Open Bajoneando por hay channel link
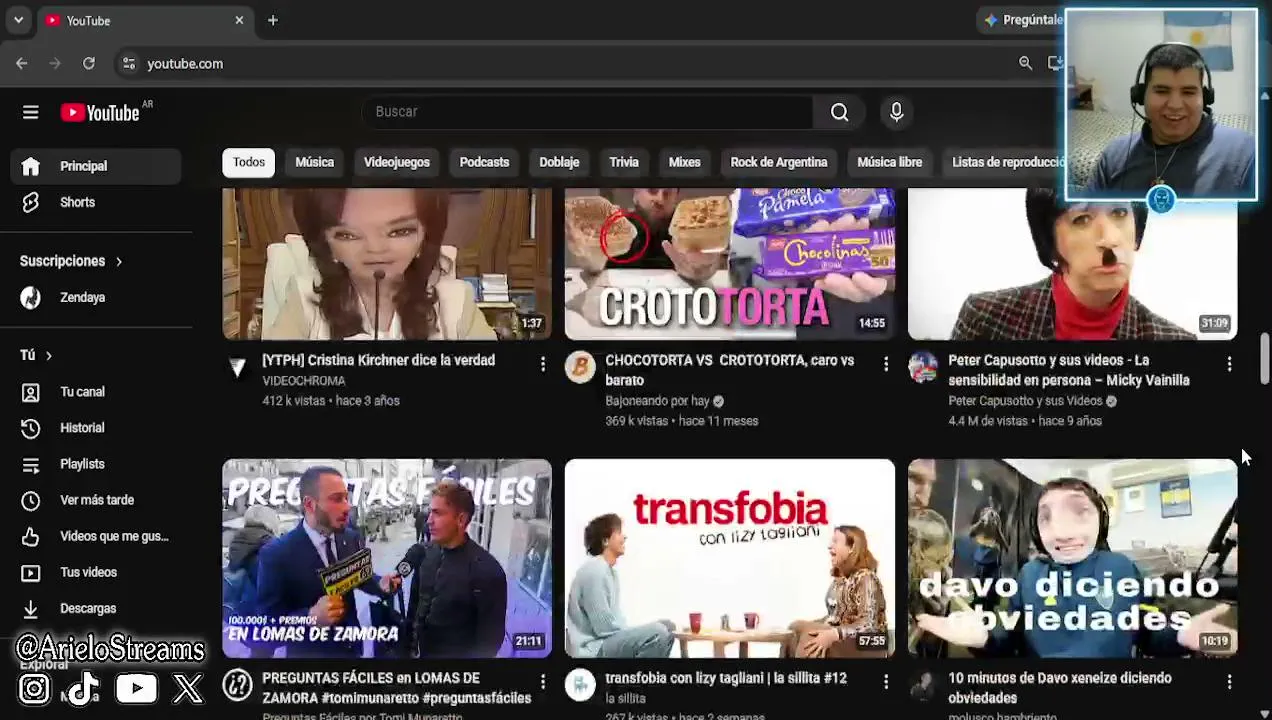This screenshot has height=720, width=1272. tap(657, 401)
